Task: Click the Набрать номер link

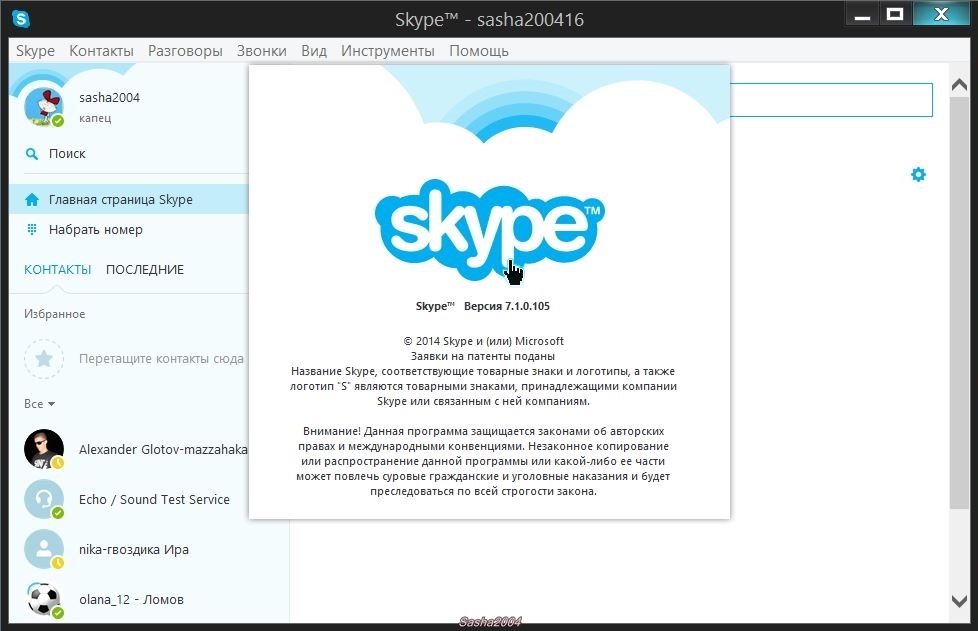Action: click(96, 230)
